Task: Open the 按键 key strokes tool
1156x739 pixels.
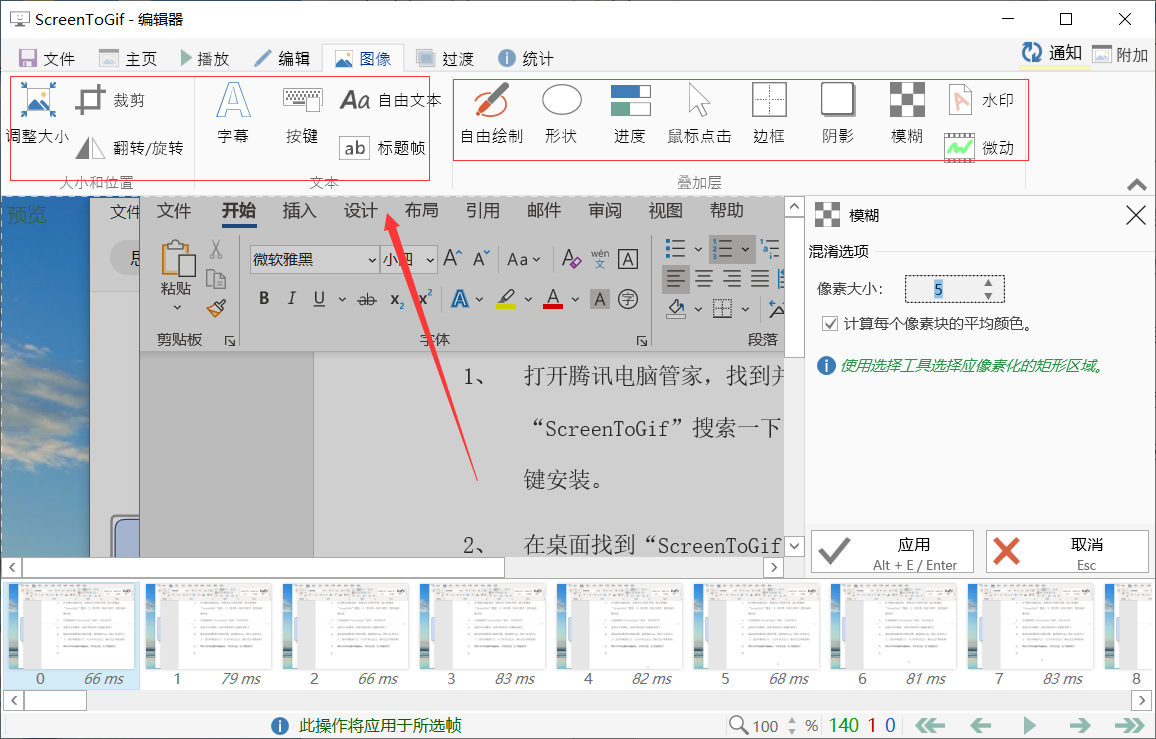Action: tap(302, 114)
